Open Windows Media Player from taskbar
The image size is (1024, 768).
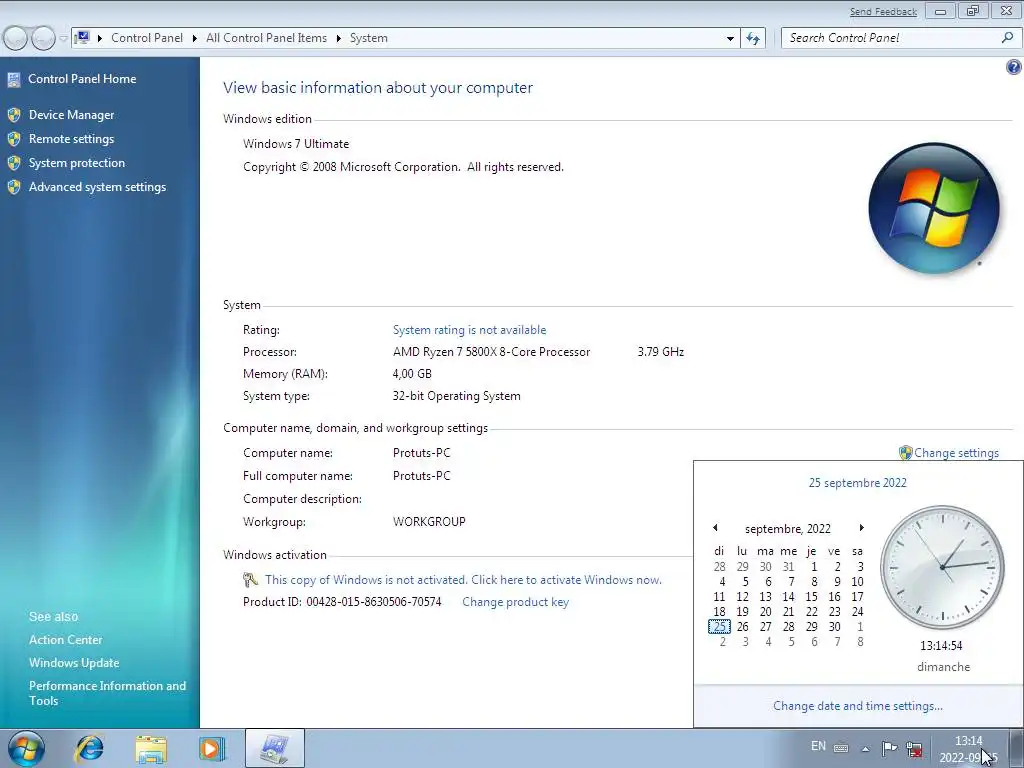click(x=212, y=748)
